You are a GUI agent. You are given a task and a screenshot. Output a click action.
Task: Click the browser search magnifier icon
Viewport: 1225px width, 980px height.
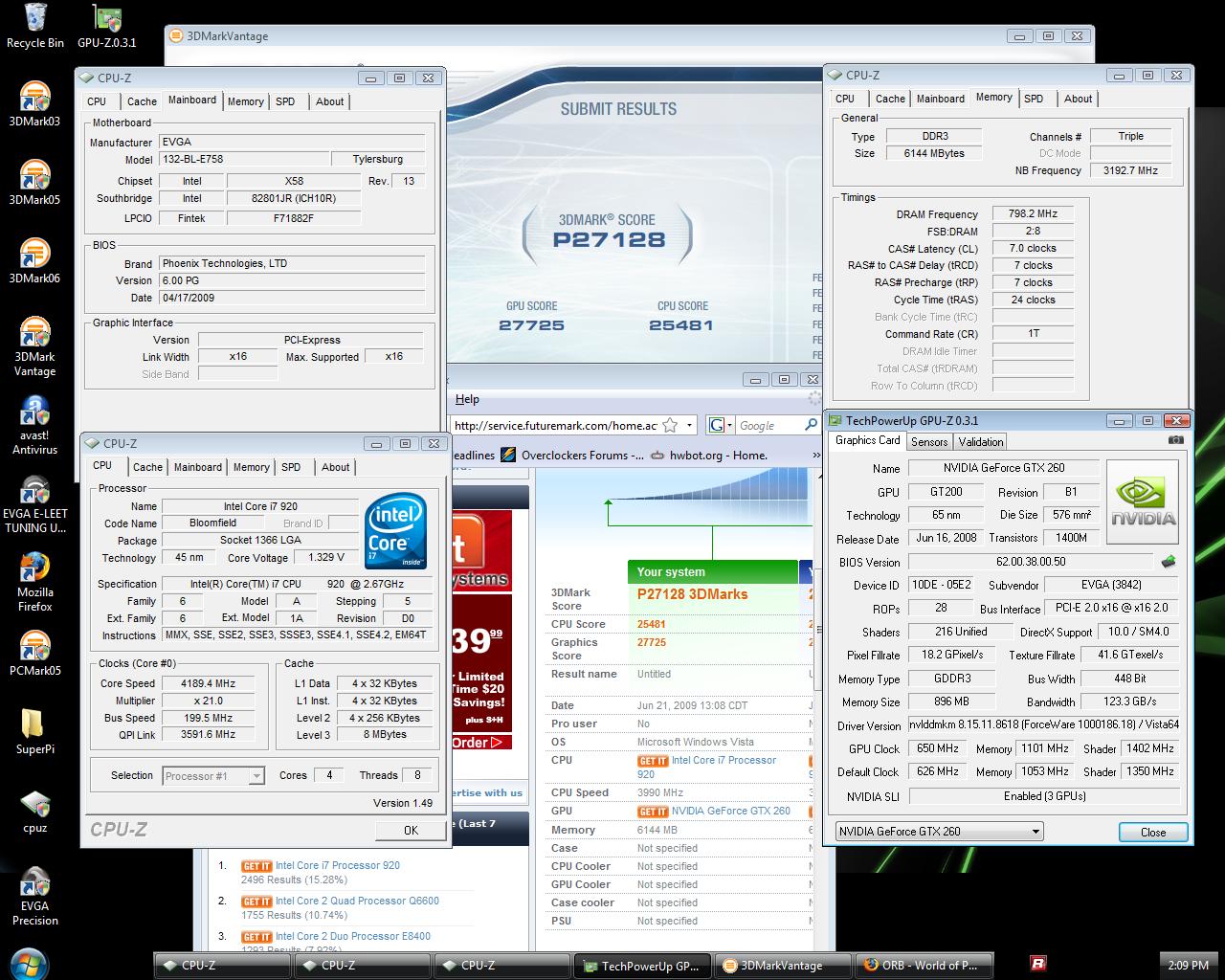click(810, 425)
